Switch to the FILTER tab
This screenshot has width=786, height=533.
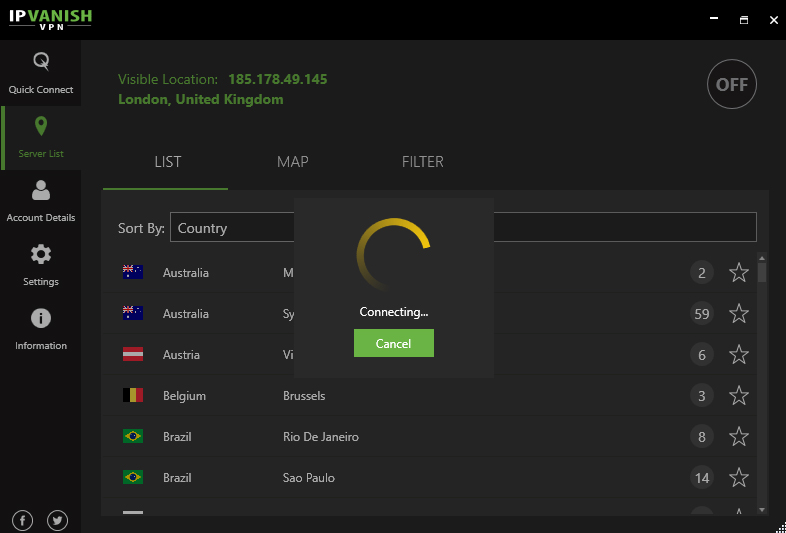[x=423, y=162]
